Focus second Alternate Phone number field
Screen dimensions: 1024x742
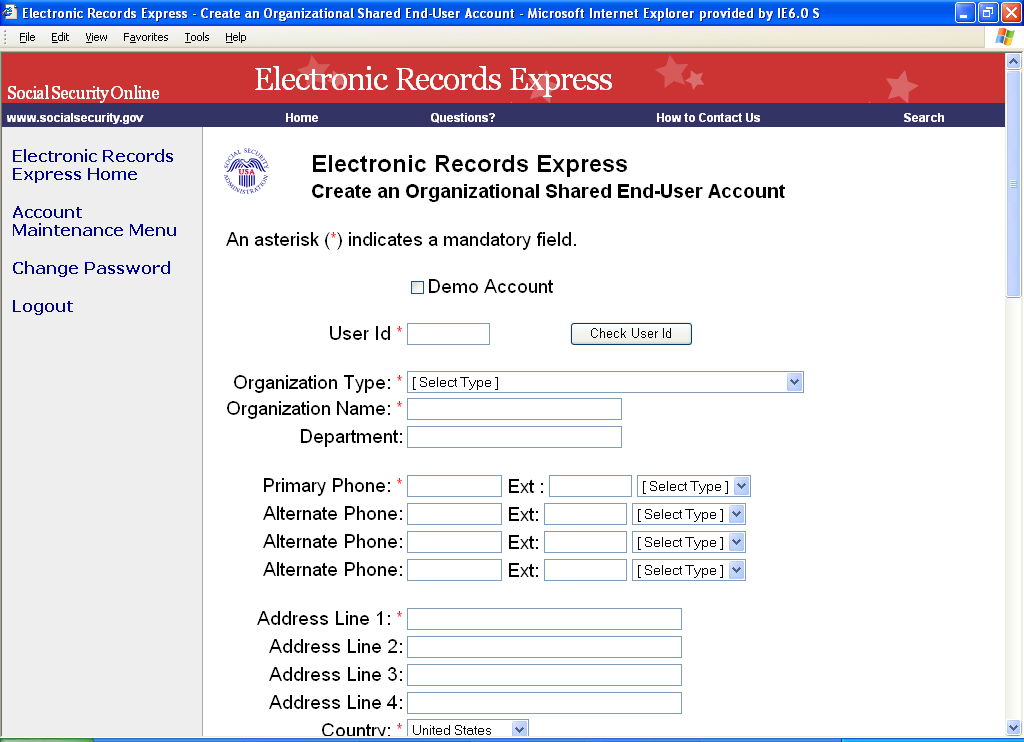click(x=454, y=542)
